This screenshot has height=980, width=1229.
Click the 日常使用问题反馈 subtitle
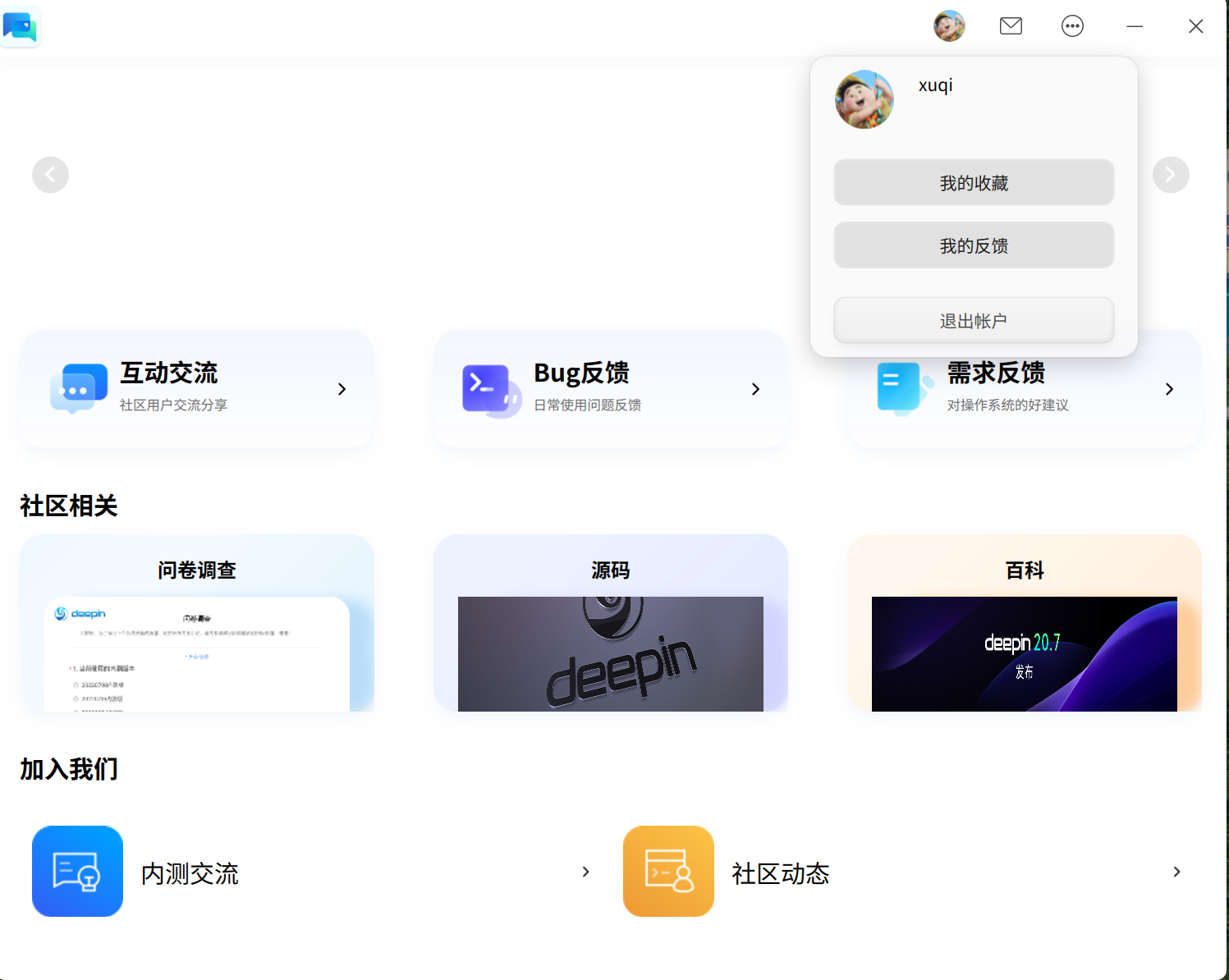click(587, 405)
